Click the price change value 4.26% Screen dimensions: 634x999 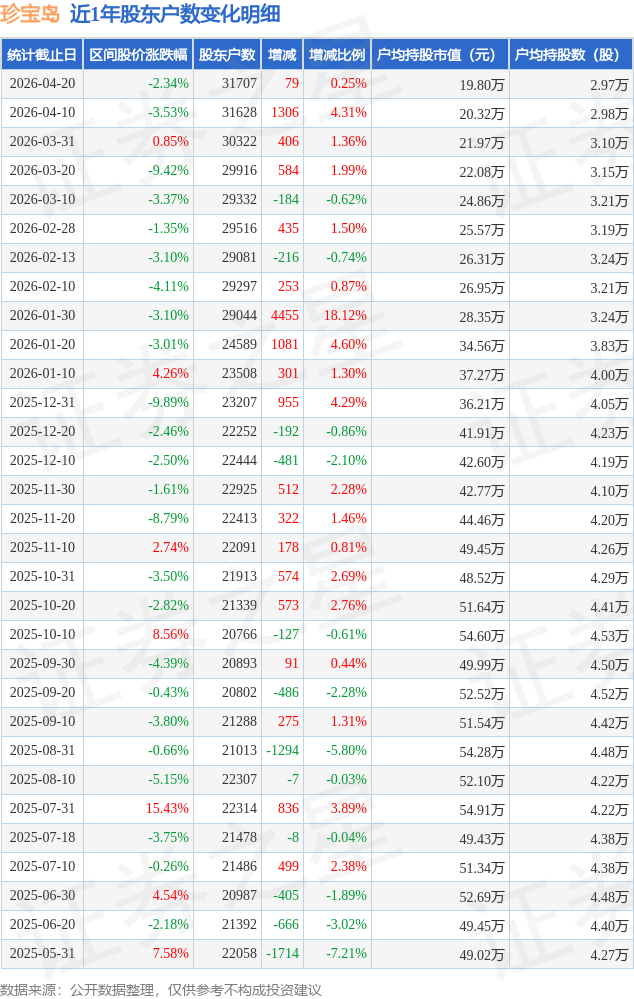click(x=171, y=373)
